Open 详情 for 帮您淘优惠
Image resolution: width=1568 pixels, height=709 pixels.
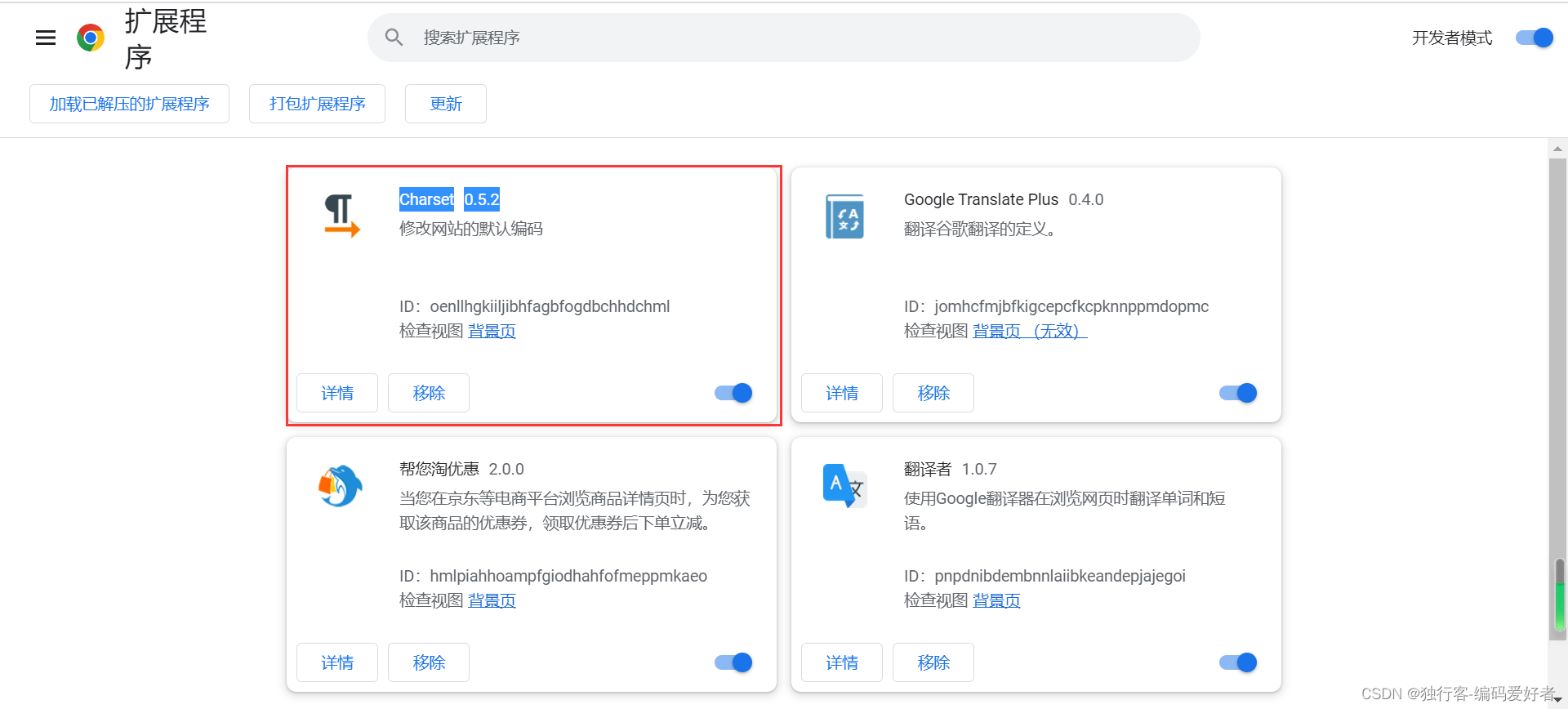coord(337,662)
